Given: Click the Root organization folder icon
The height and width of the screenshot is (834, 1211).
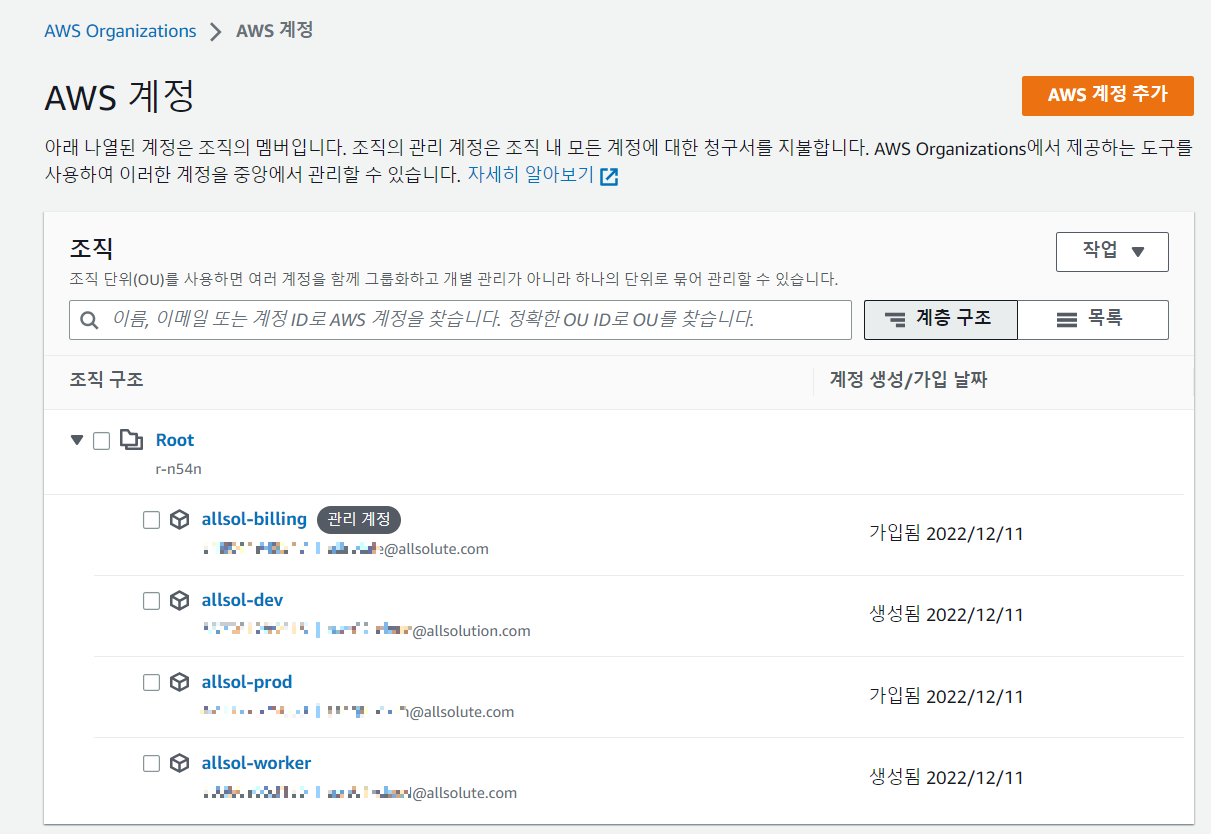Looking at the screenshot, I should [x=131, y=440].
